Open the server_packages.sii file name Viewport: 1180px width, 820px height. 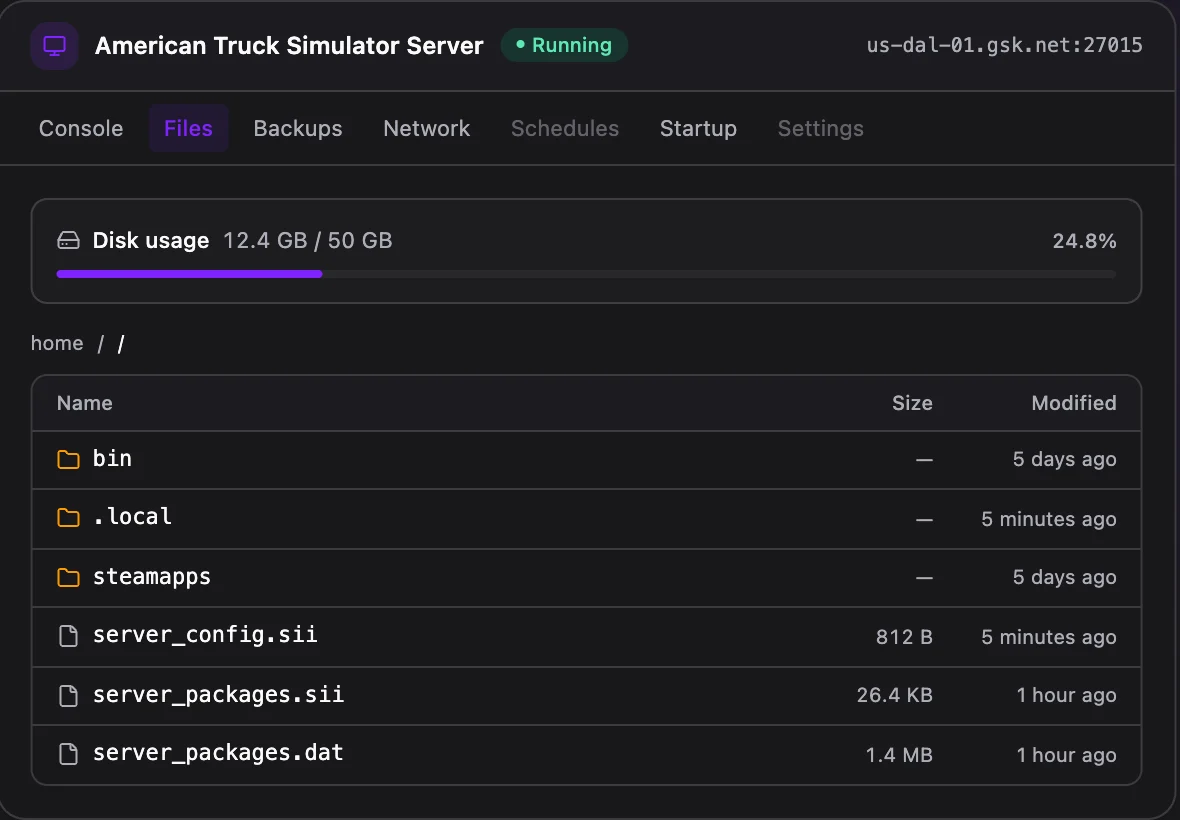(x=218, y=694)
